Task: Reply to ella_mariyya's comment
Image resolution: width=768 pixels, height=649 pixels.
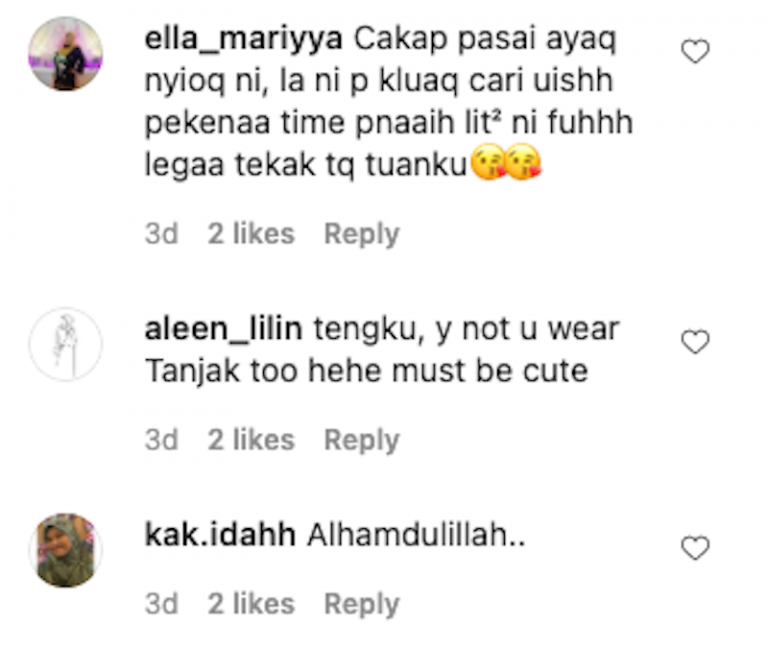Action: click(362, 234)
